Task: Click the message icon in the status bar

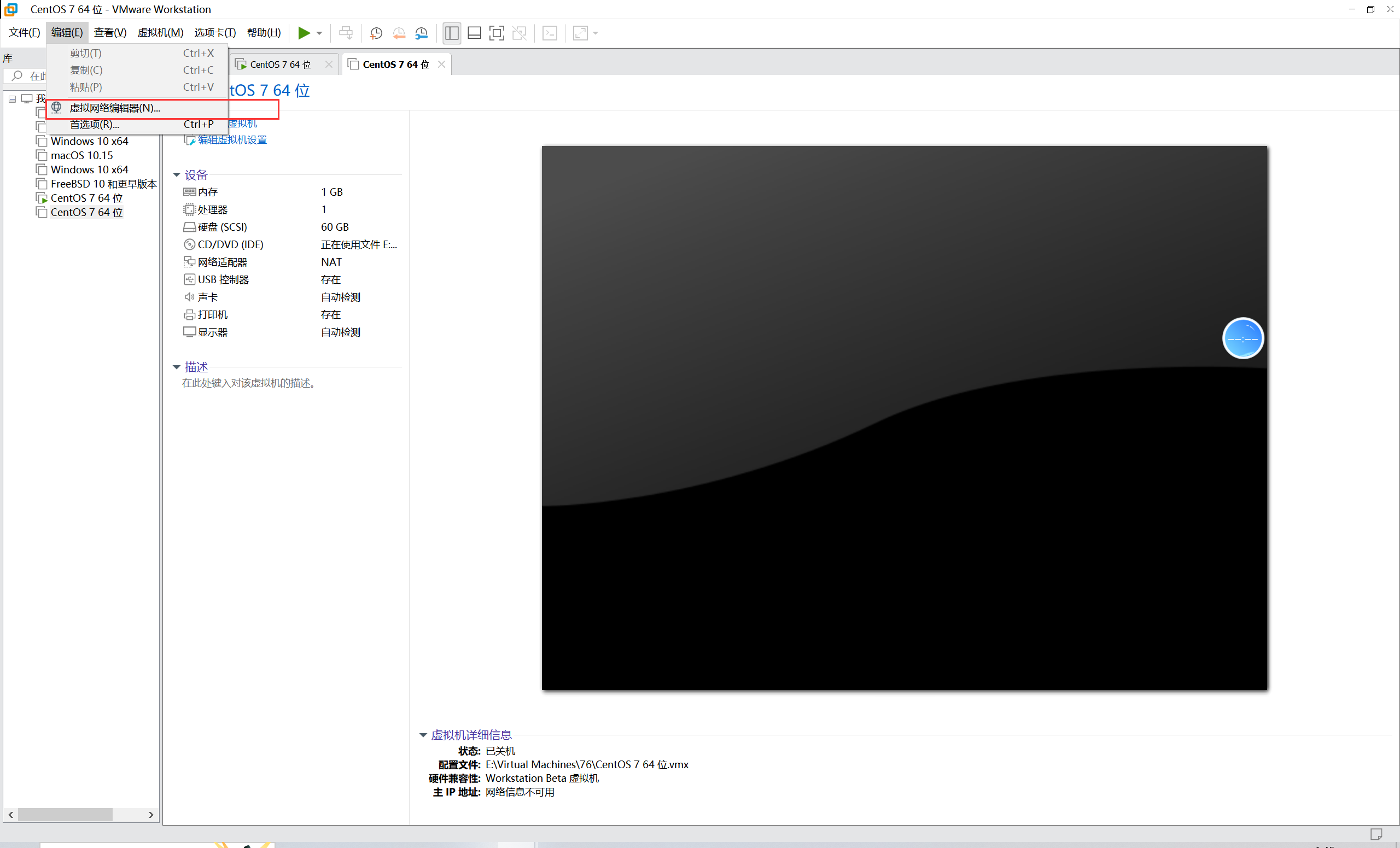Action: [1377, 834]
